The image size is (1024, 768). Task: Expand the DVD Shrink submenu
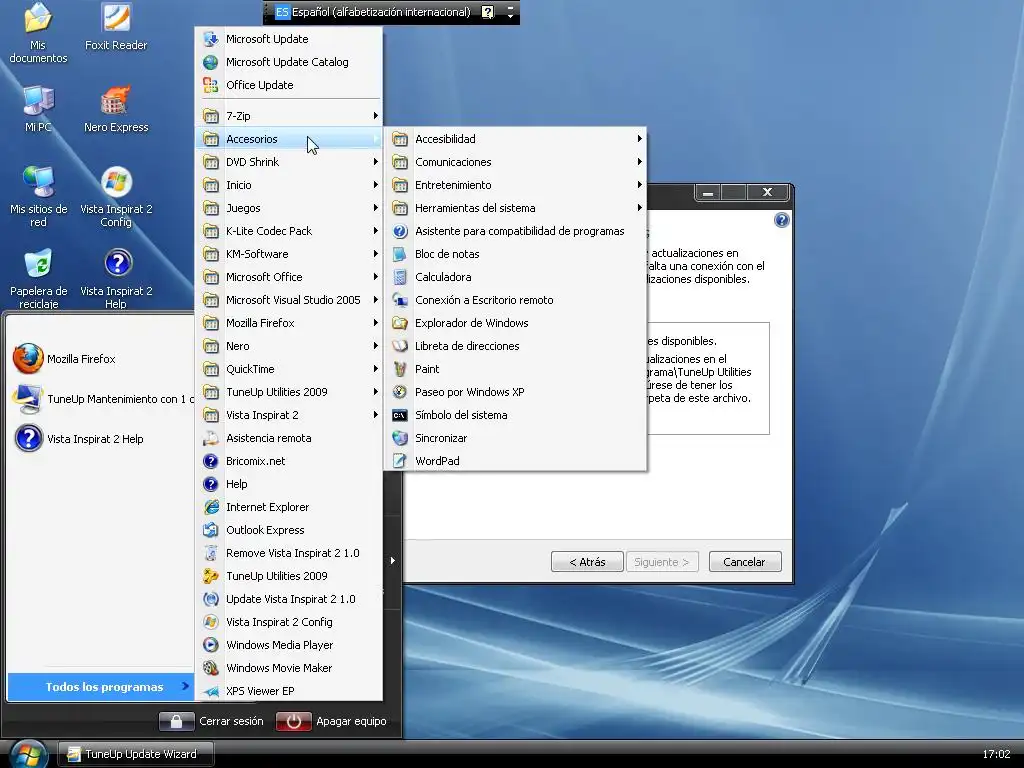pos(289,162)
